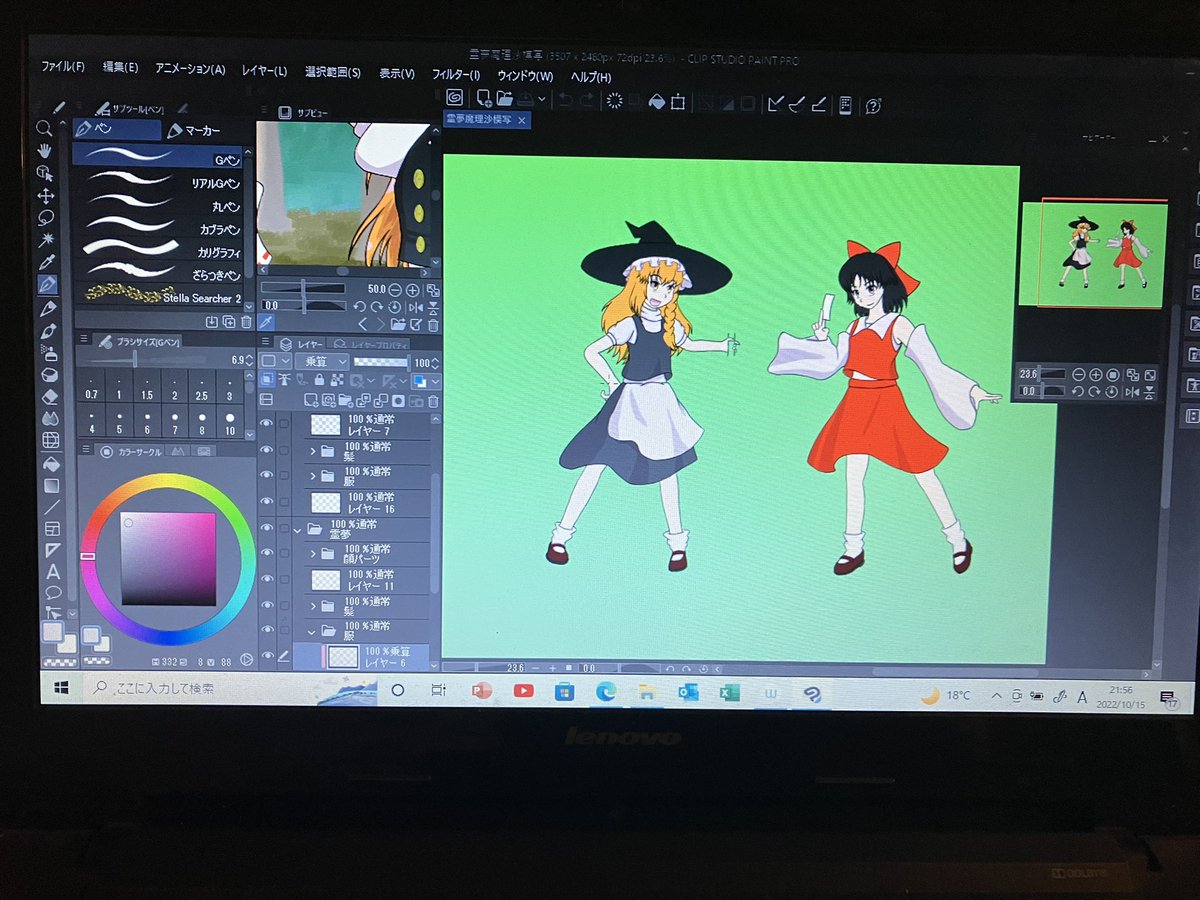The width and height of the screenshot is (1200, 900).
Task: Open アニメーション(A) menu
Action: (190, 69)
